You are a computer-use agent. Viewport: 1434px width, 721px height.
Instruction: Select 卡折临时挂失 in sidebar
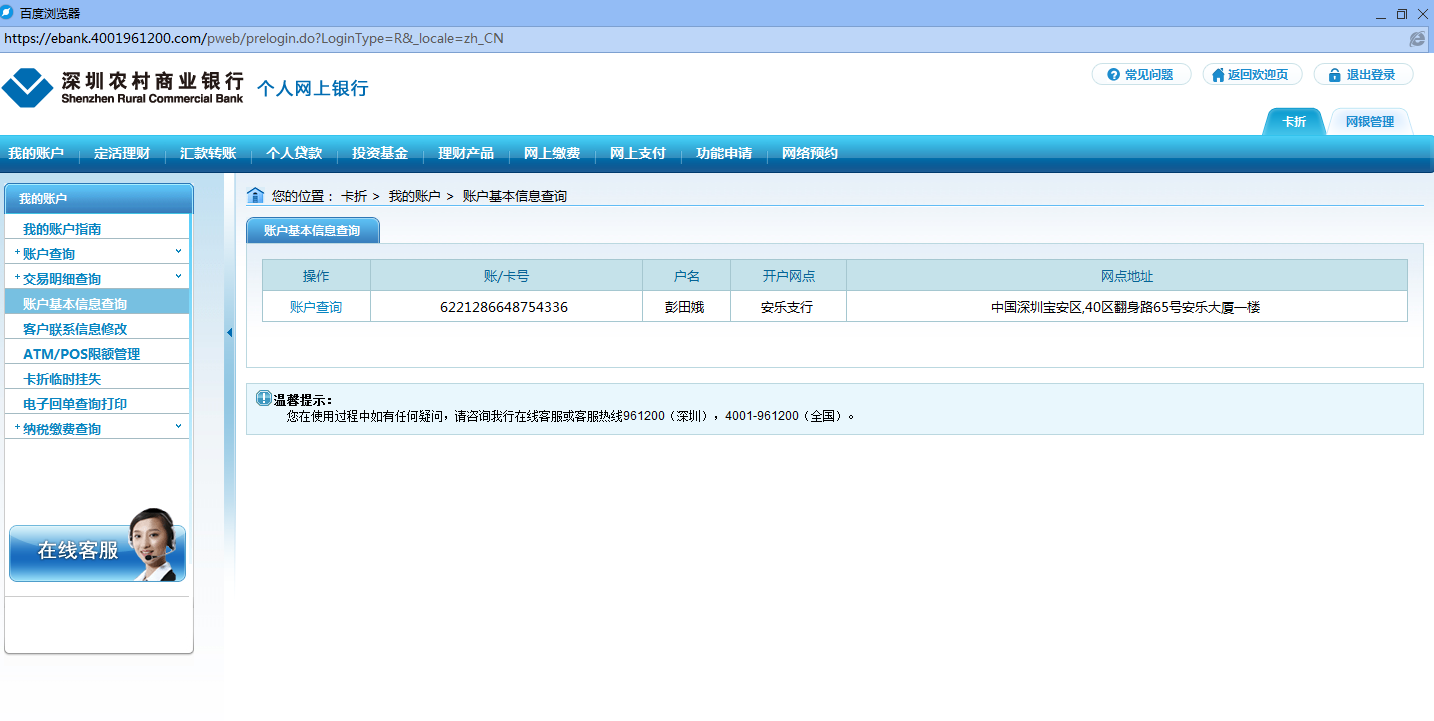click(x=62, y=379)
